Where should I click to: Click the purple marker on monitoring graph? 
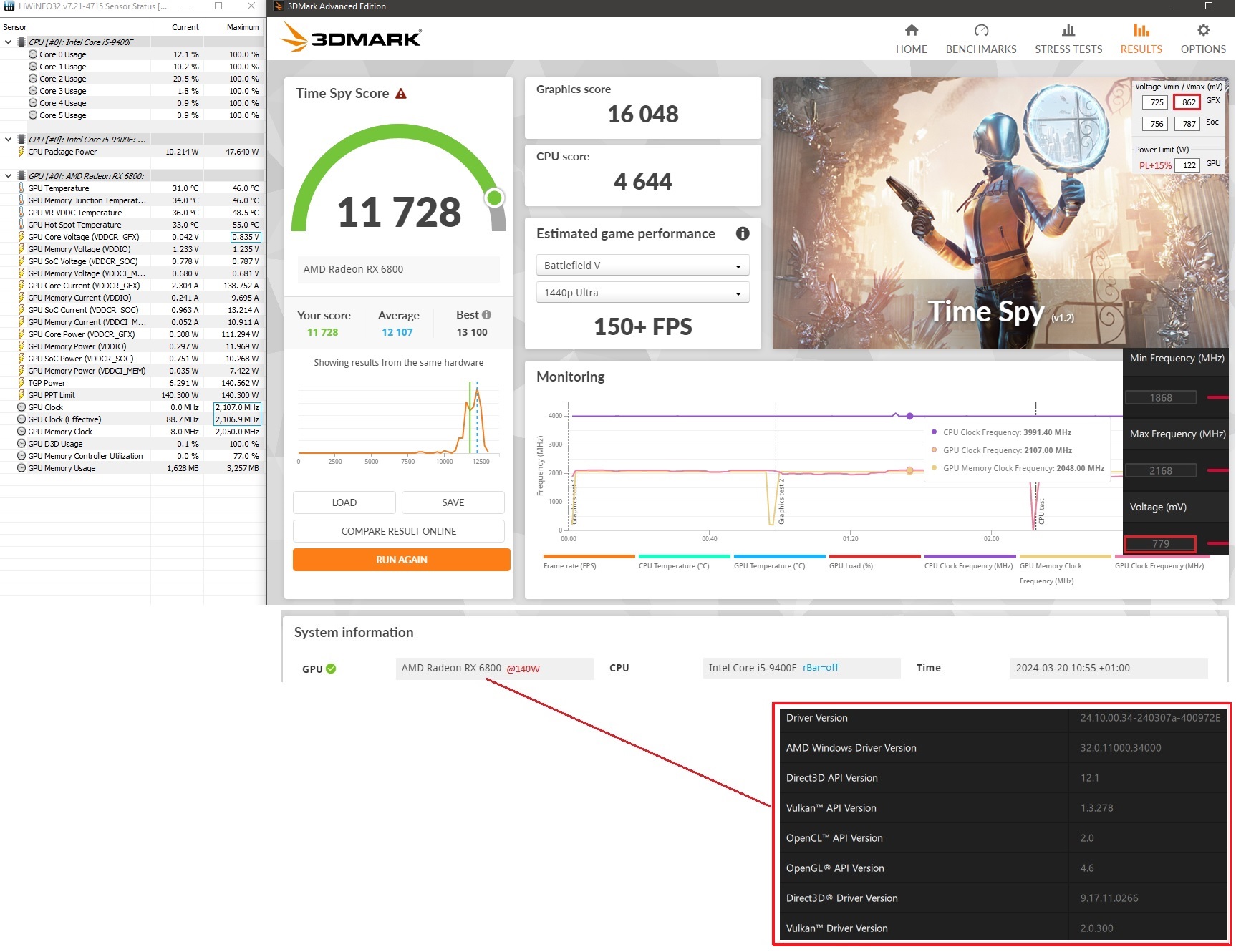point(909,416)
